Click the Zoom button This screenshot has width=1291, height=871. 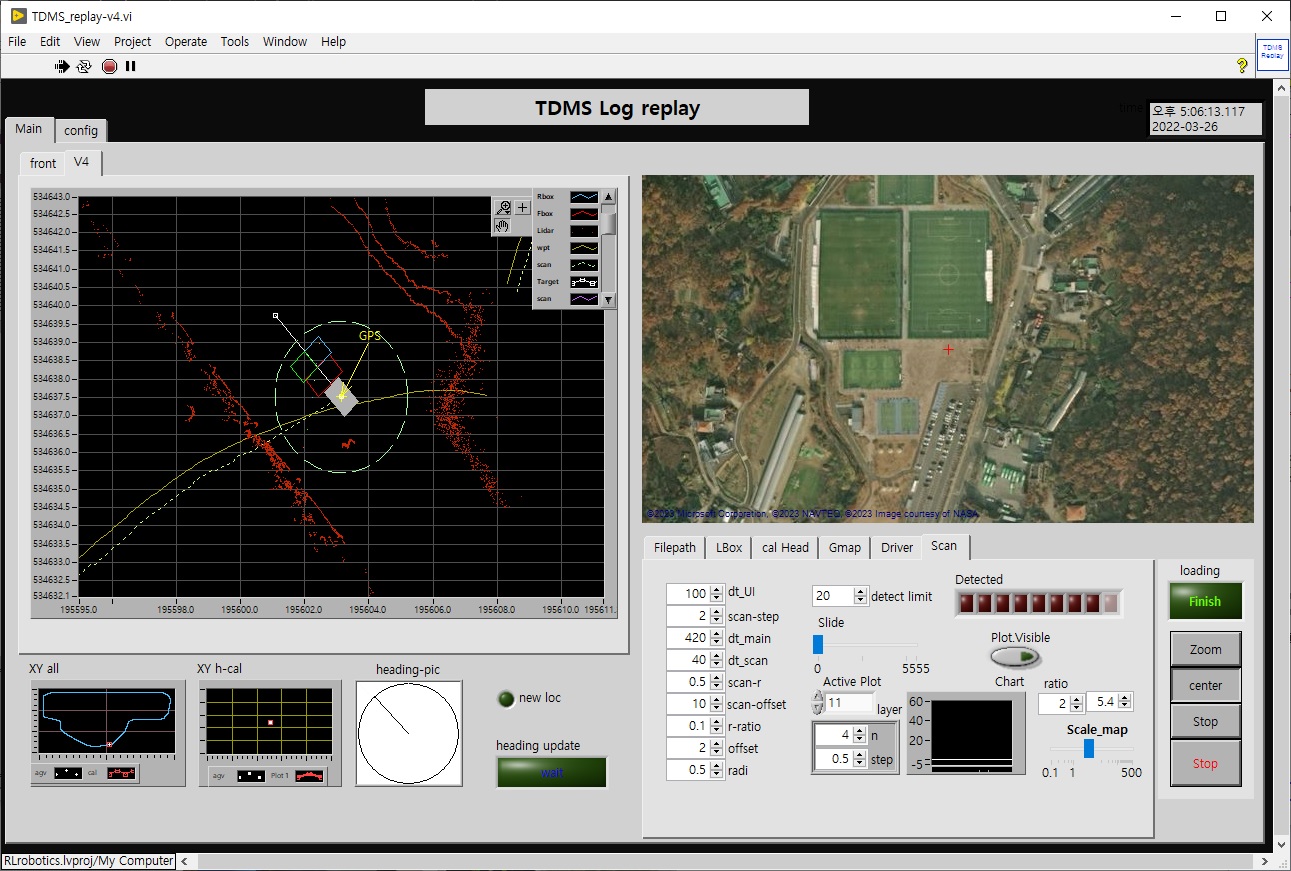[x=1205, y=649]
